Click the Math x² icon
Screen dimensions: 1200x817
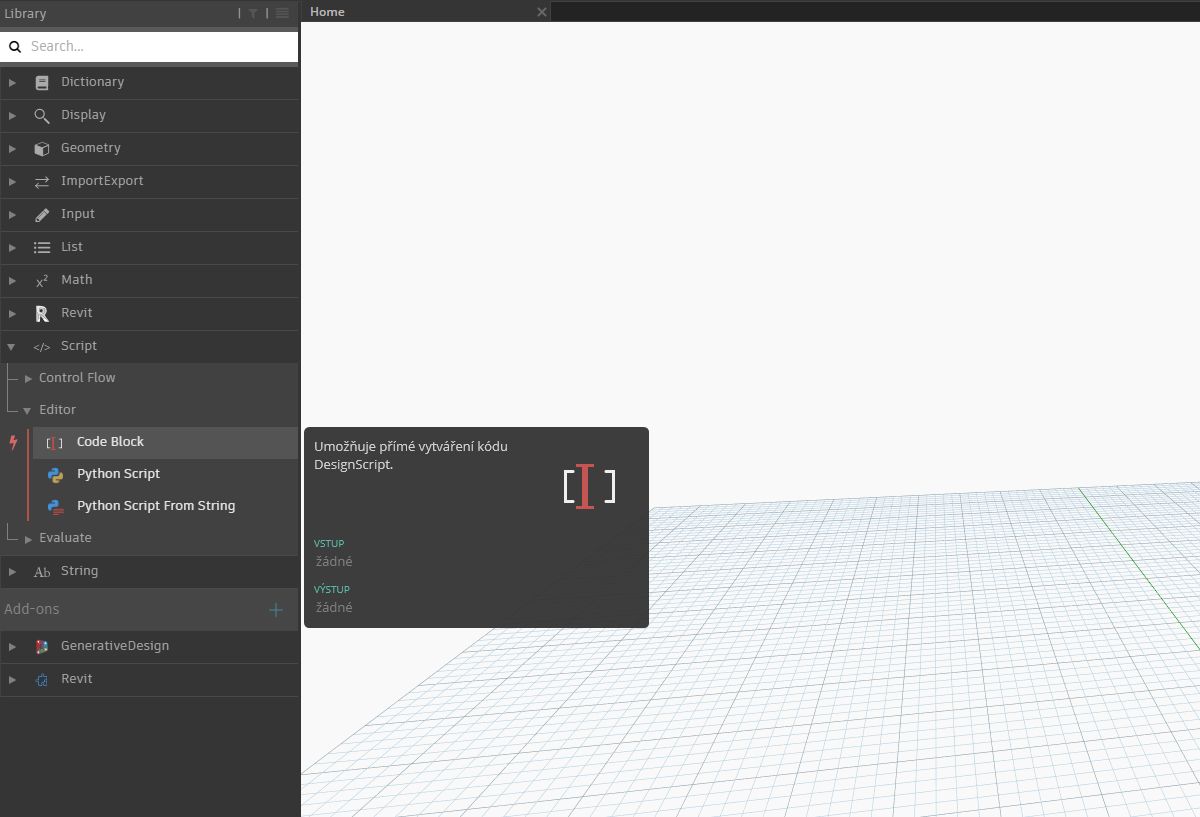(41, 280)
